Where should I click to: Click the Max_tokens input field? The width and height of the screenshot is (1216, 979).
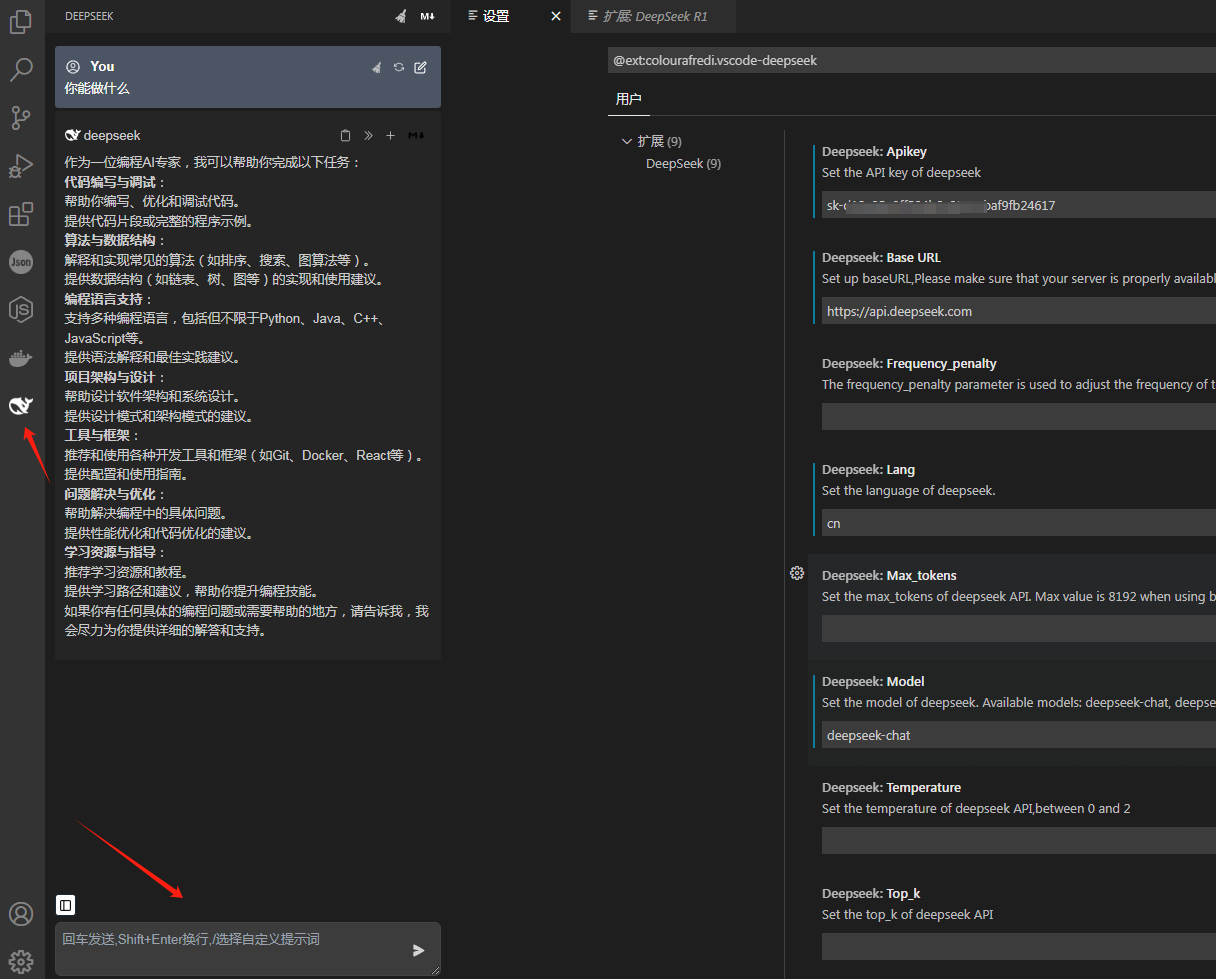click(x=1019, y=628)
